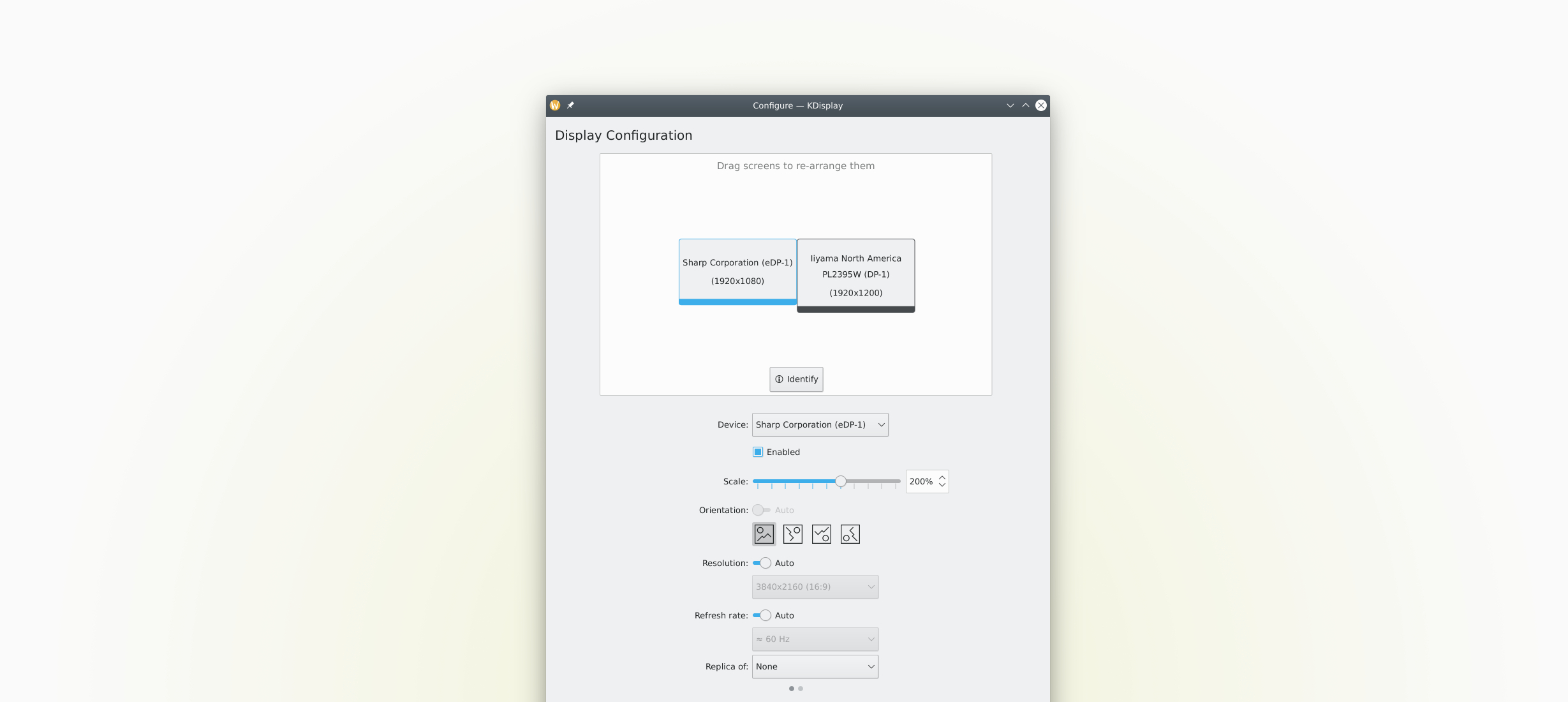Toggle the Resolution Auto switch
Viewport: 1568px width, 702px height.
(762, 563)
